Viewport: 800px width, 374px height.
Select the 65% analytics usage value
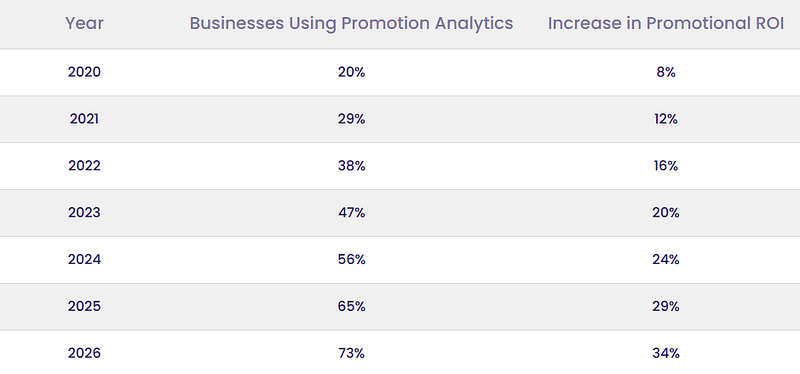point(352,307)
